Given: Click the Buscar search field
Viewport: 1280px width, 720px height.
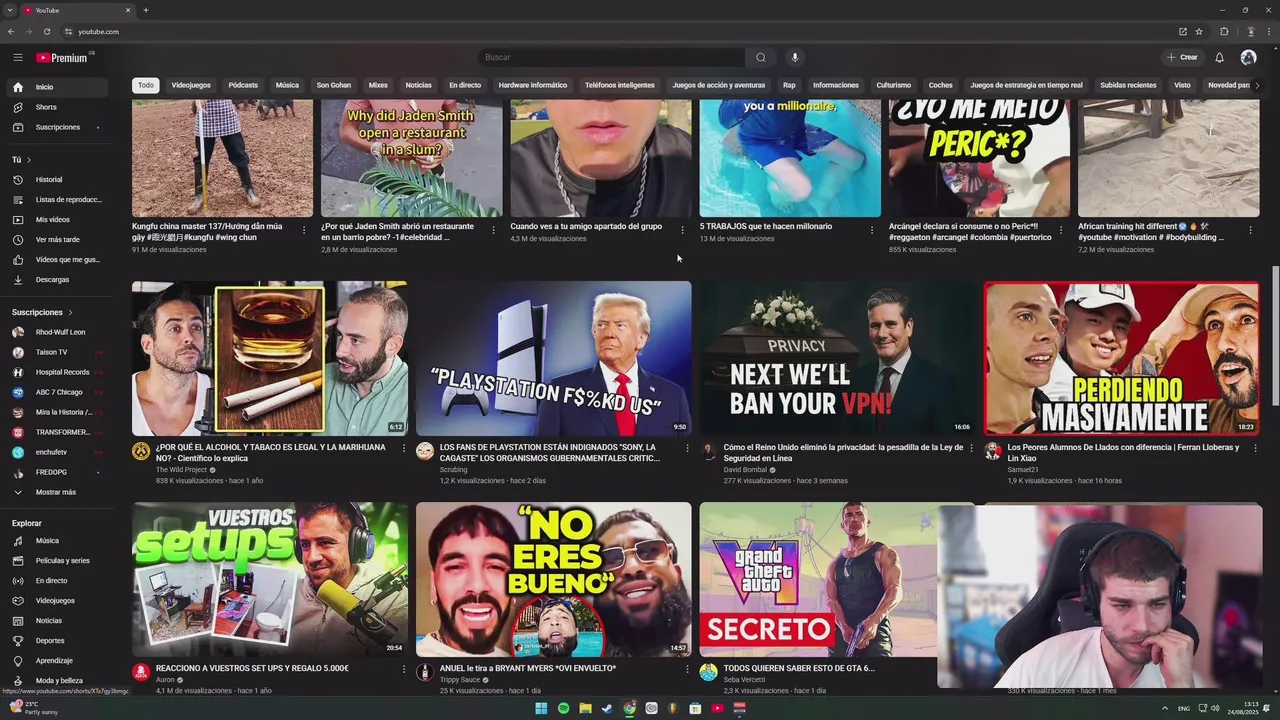Looking at the screenshot, I should (x=612, y=57).
